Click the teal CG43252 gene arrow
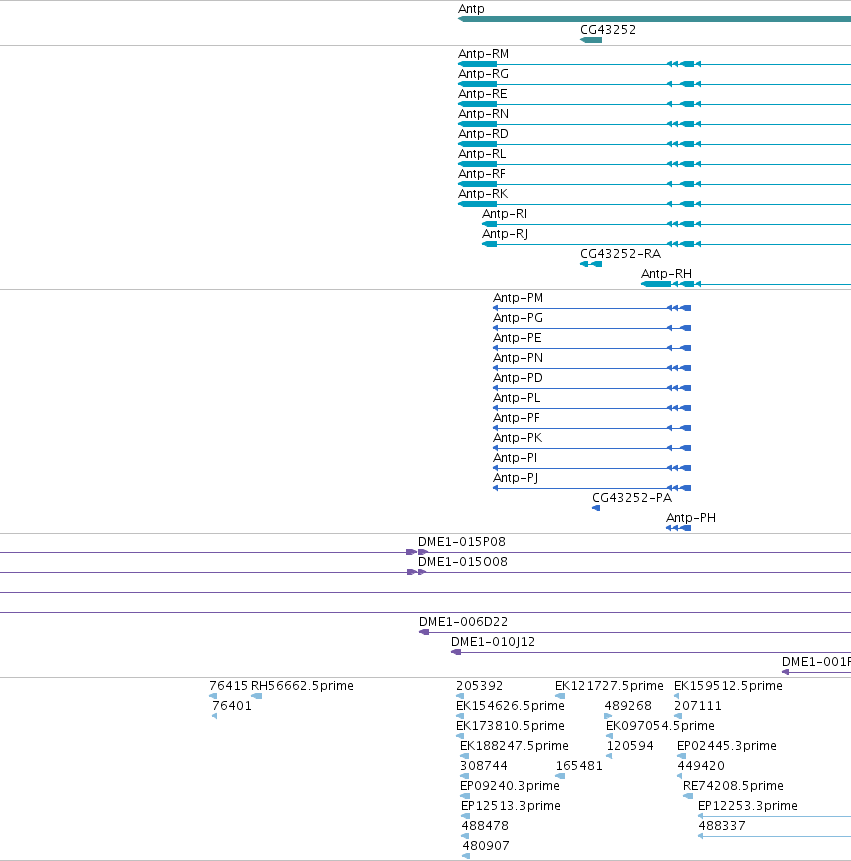The height and width of the screenshot is (861, 851). pyautogui.click(x=591, y=40)
